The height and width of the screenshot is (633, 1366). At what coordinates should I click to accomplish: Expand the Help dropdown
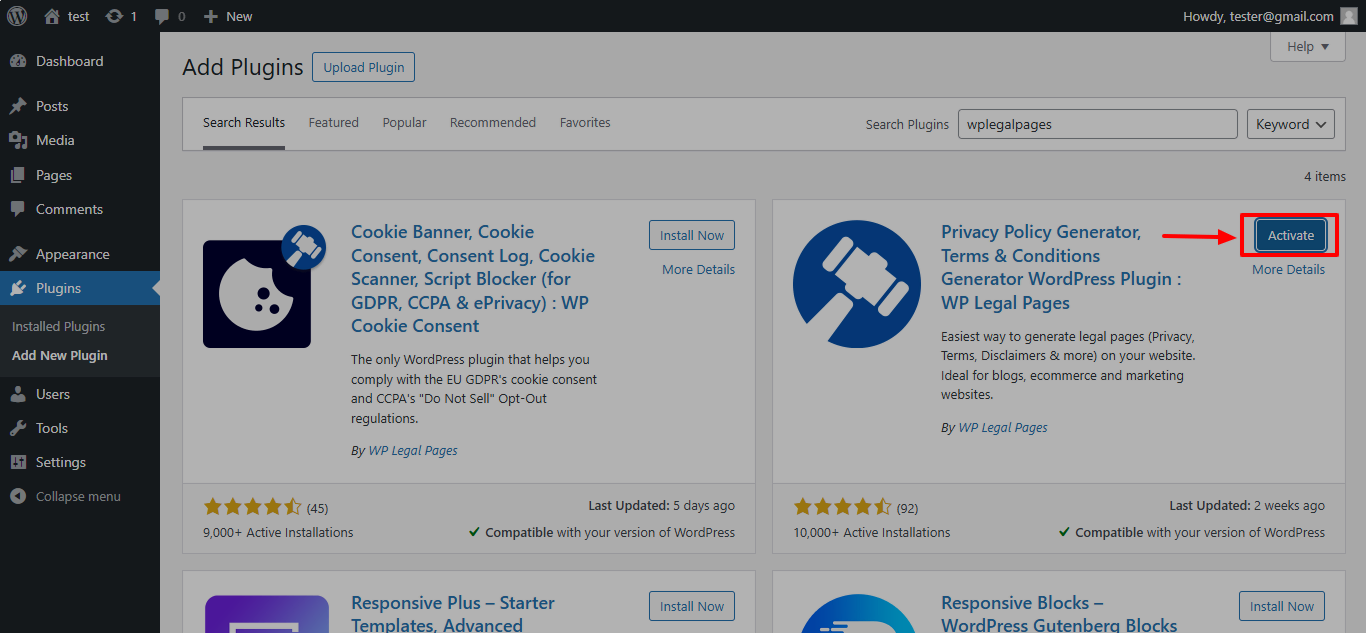(x=1308, y=46)
